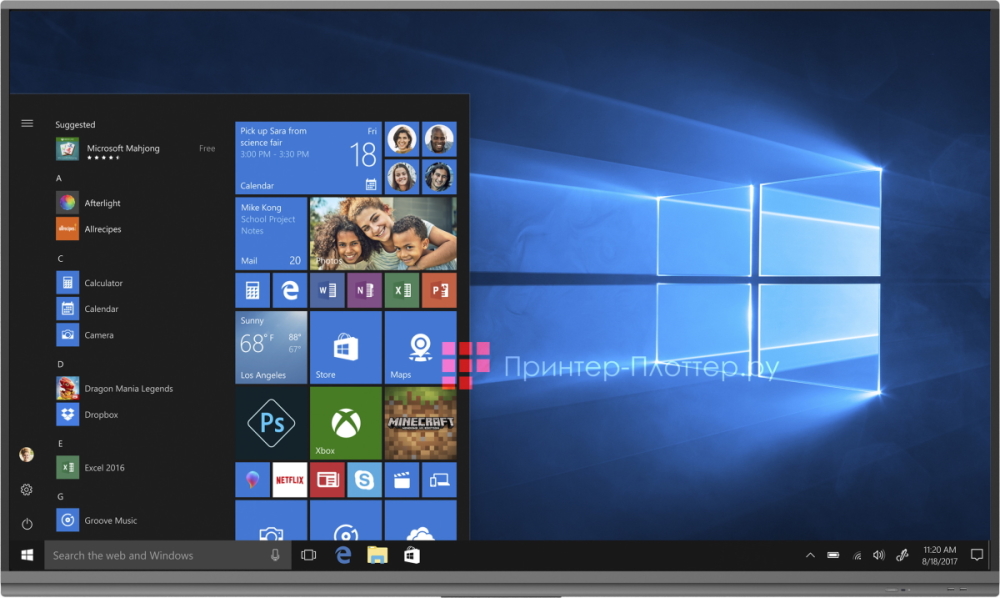
Task: Launch Xbox from its green tile
Action: (x=345, y=423)
